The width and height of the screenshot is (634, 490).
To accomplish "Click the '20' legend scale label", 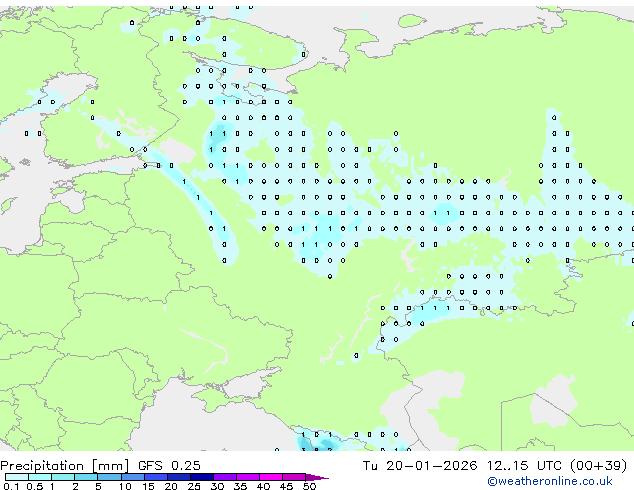I will (171, 486).
